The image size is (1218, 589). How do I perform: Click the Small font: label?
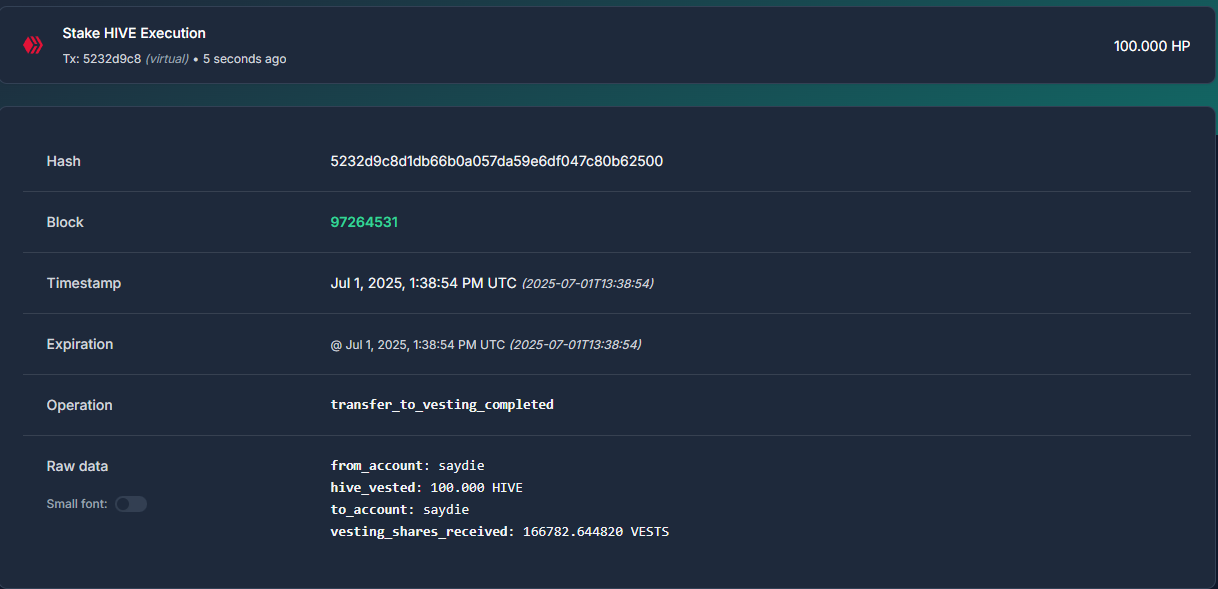tap(77, 504)
